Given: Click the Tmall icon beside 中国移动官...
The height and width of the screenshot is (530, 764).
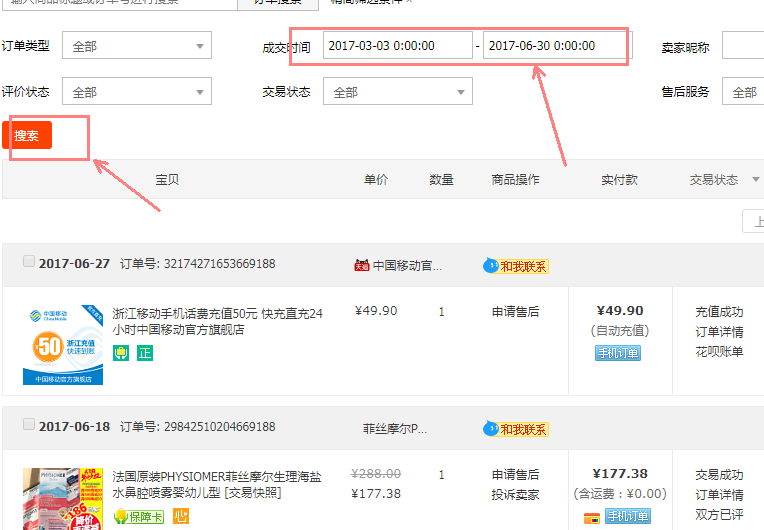Looking at the screenshot, I should pyautogui.click(x=362, y=265).
